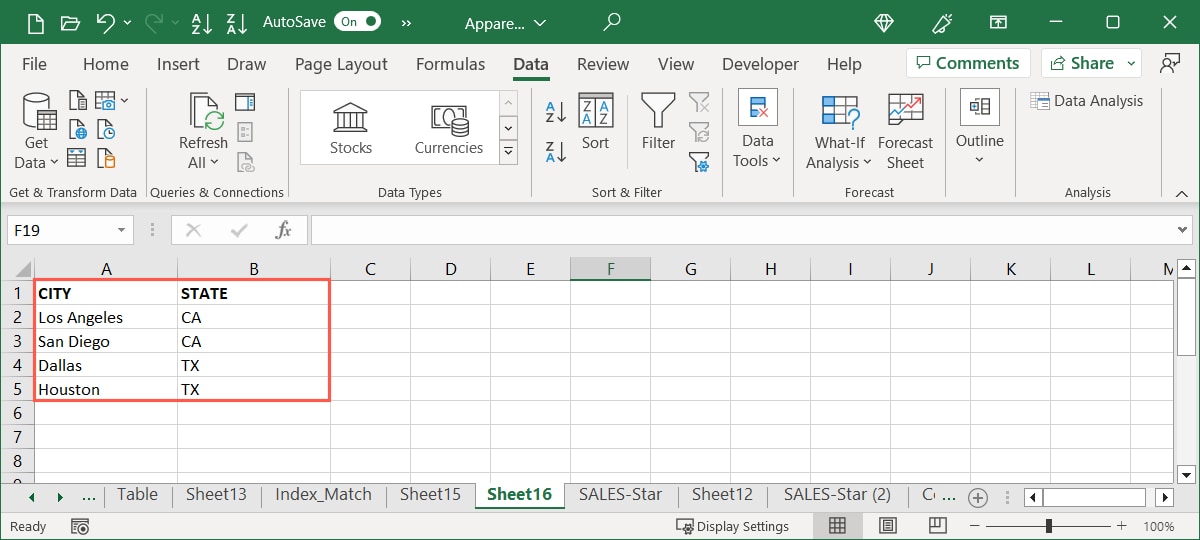This screenshot has height=540, width=1200.
Task: Click ribbon Sort Z to A icon
Action: tap(556, 152)
